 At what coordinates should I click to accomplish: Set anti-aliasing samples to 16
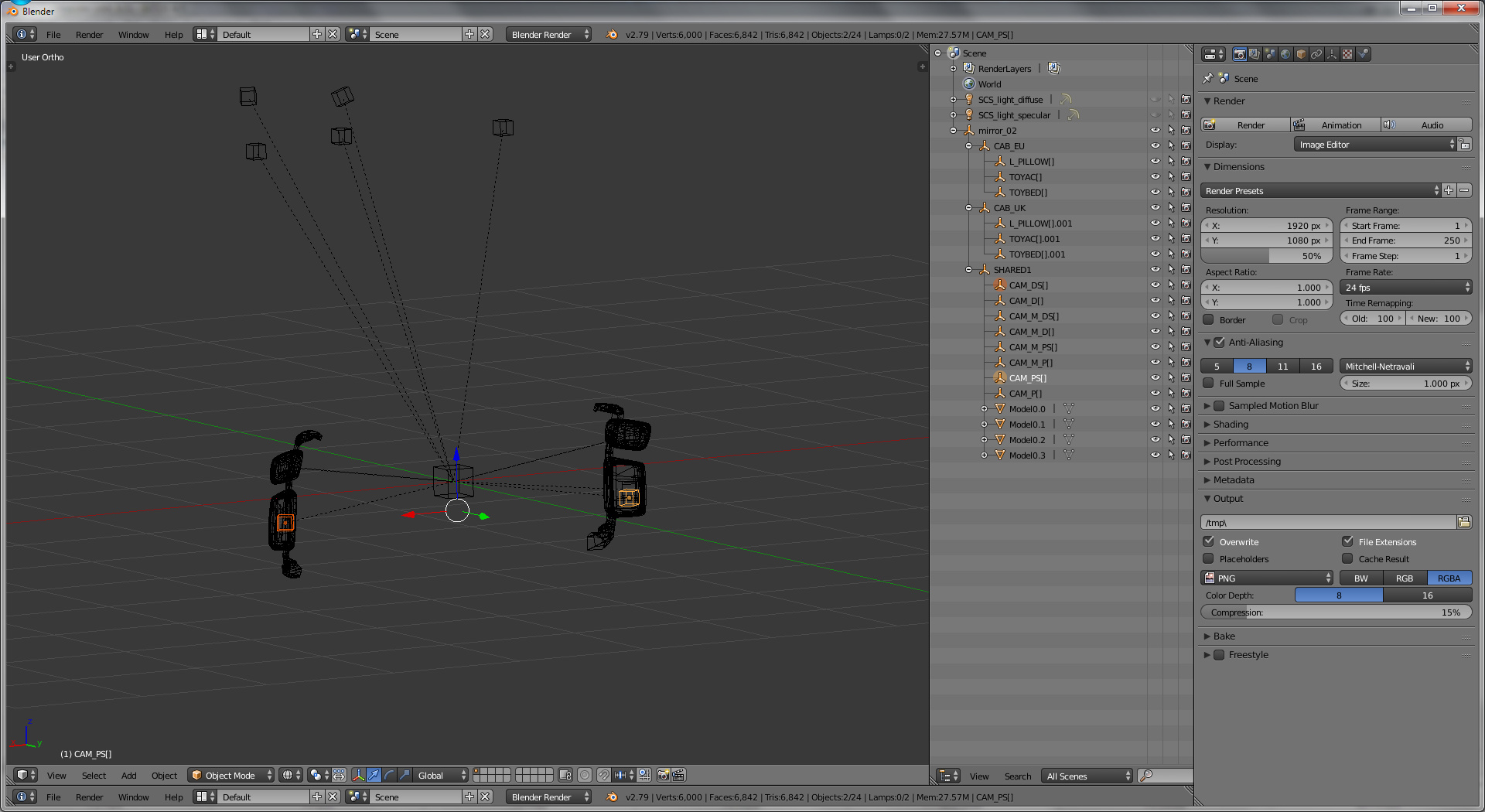(x=1316, y=366)
